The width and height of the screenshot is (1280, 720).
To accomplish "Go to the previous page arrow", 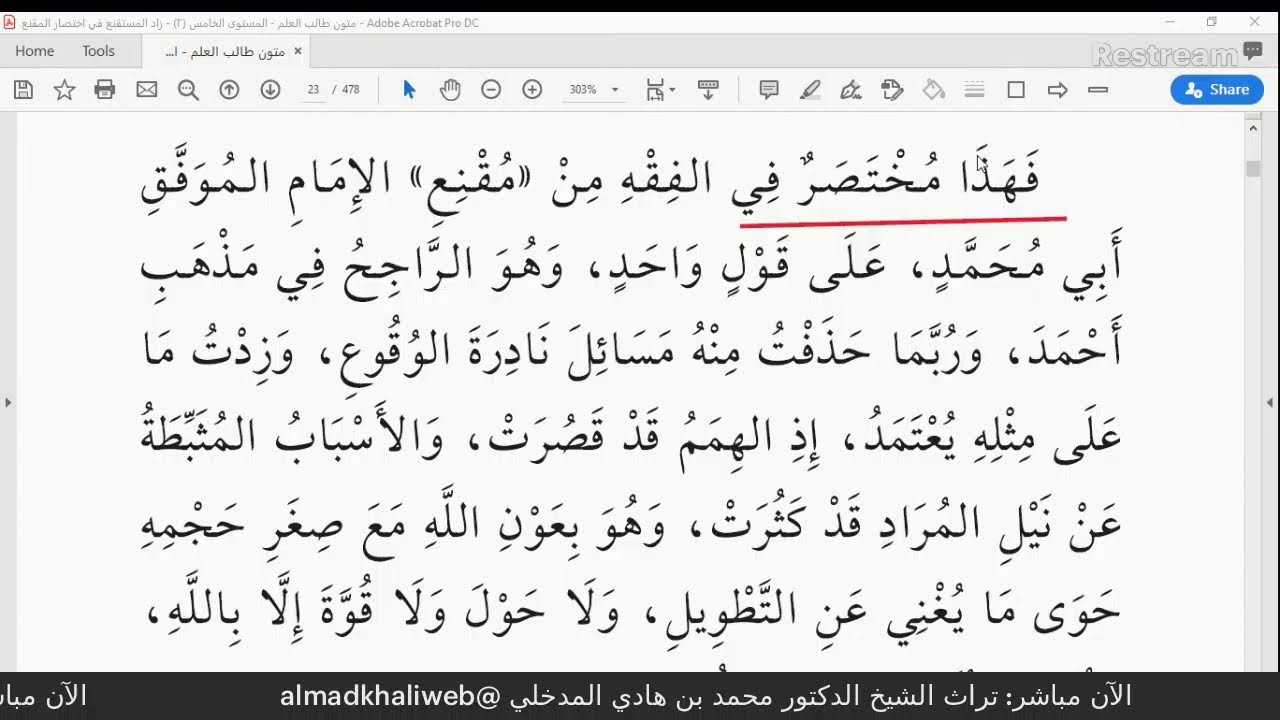I will pyautogui.click(x=229, y=90).
